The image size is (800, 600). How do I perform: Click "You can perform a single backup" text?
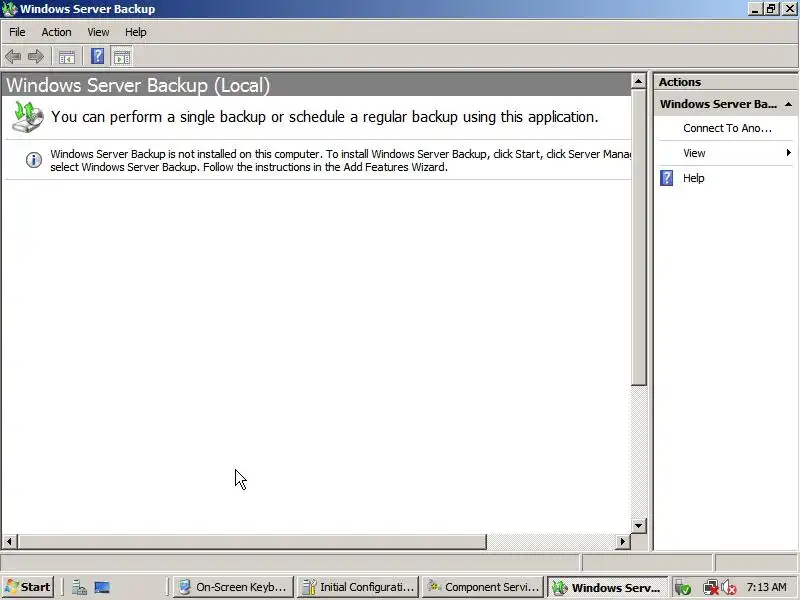point(324,117)
